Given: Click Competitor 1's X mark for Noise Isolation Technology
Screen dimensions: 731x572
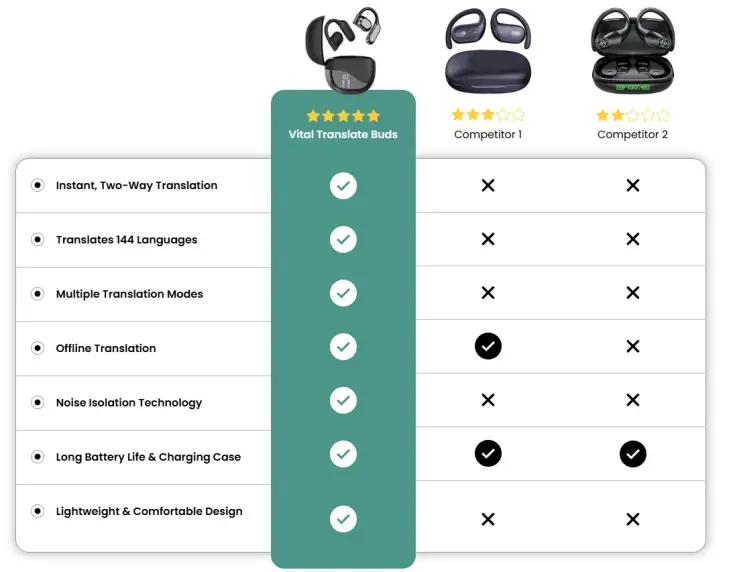Looking at the screenshot, I should point(488,400).
